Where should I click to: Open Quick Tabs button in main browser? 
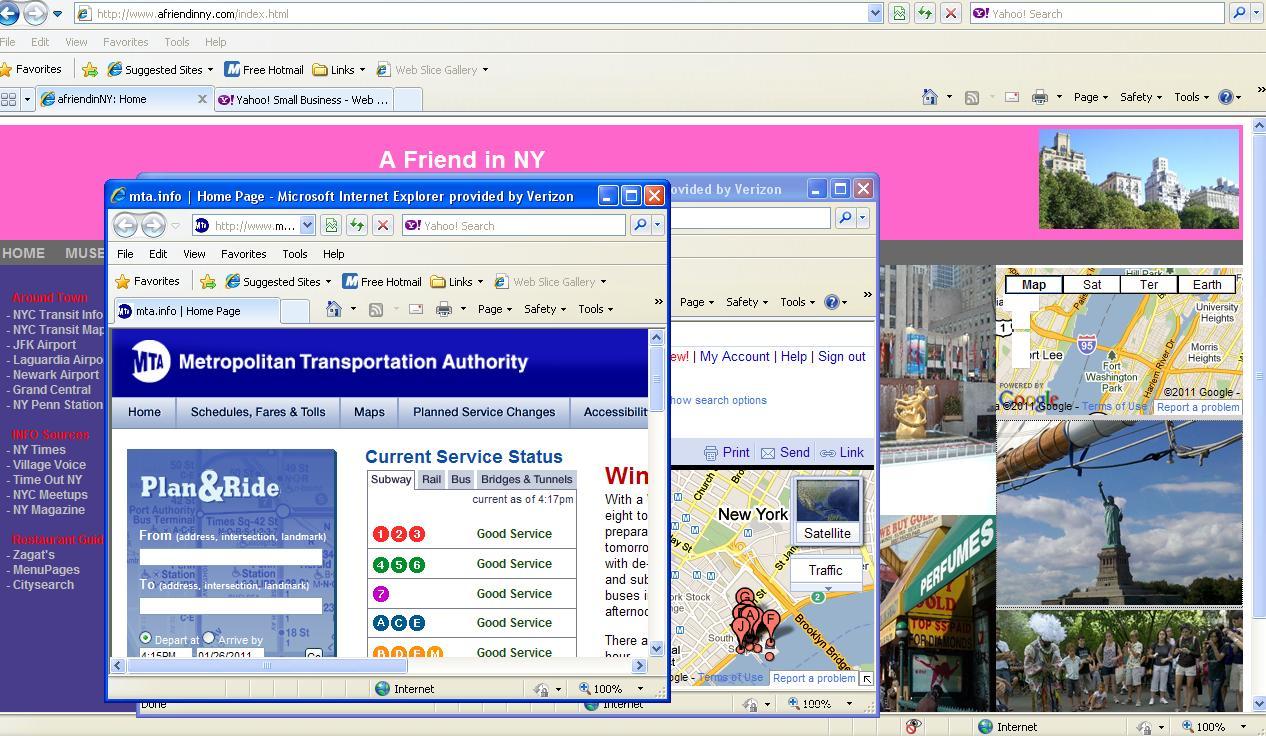pos(8,99)
